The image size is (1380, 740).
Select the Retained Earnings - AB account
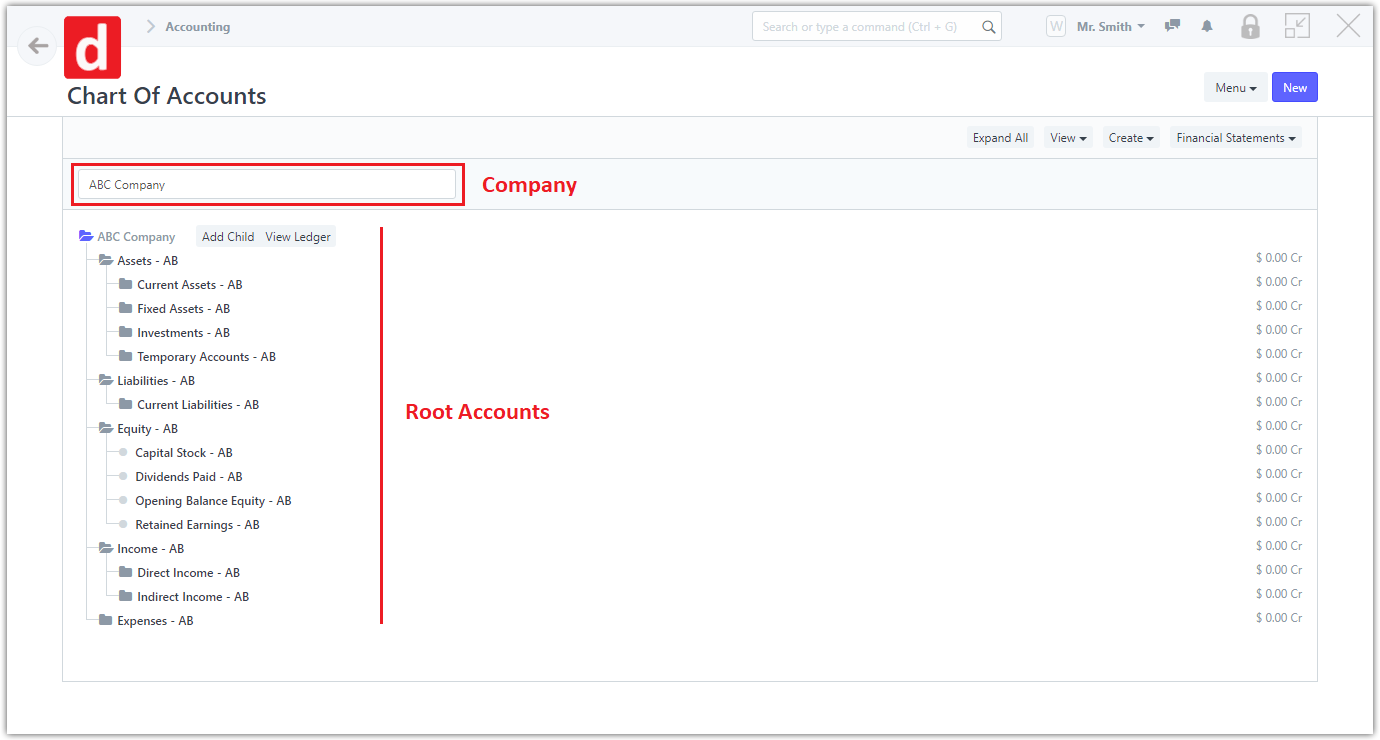click(x=197, y=525)
